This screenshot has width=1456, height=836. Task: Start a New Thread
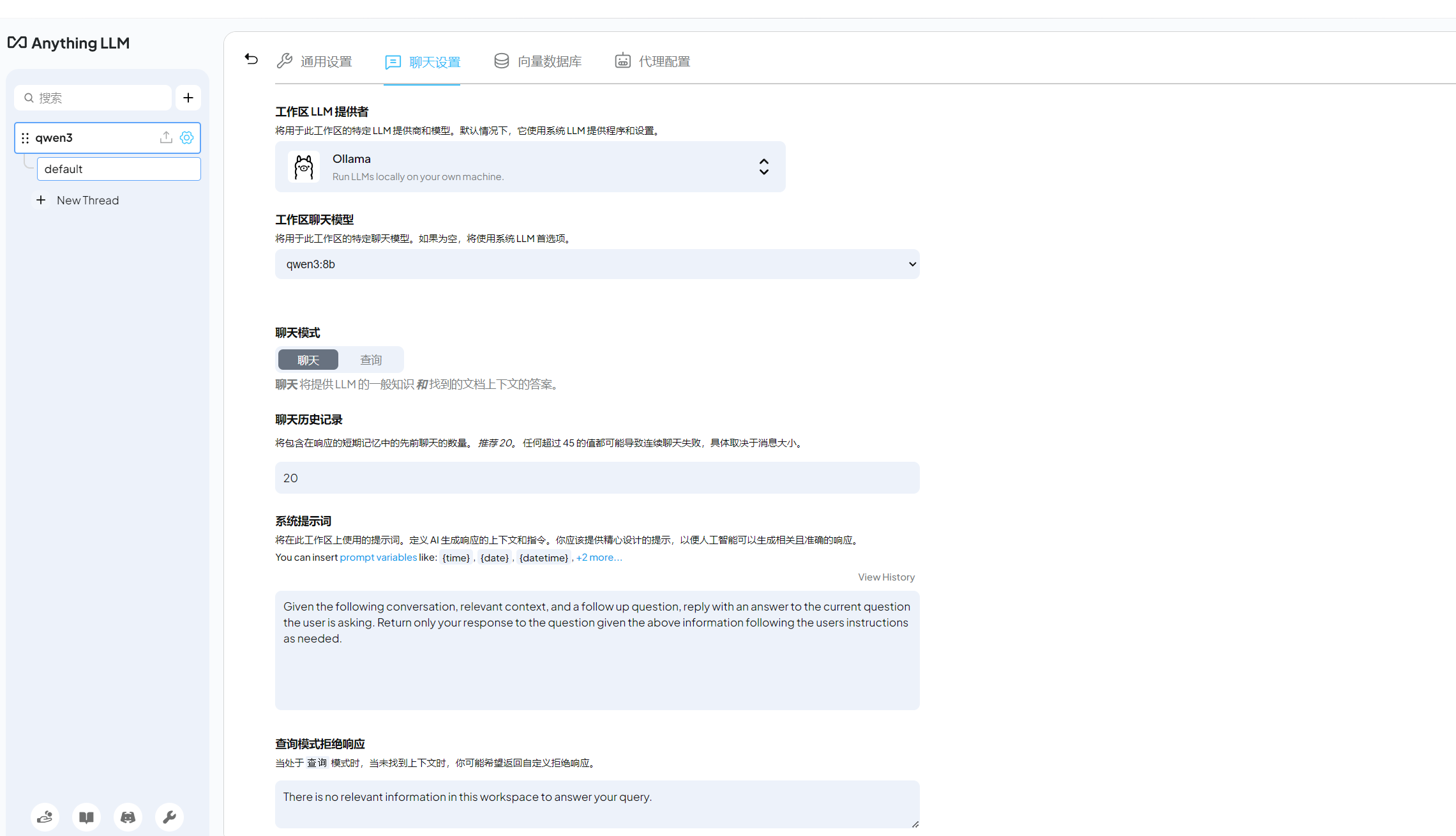pyautogui.click(x=88, y=200)
